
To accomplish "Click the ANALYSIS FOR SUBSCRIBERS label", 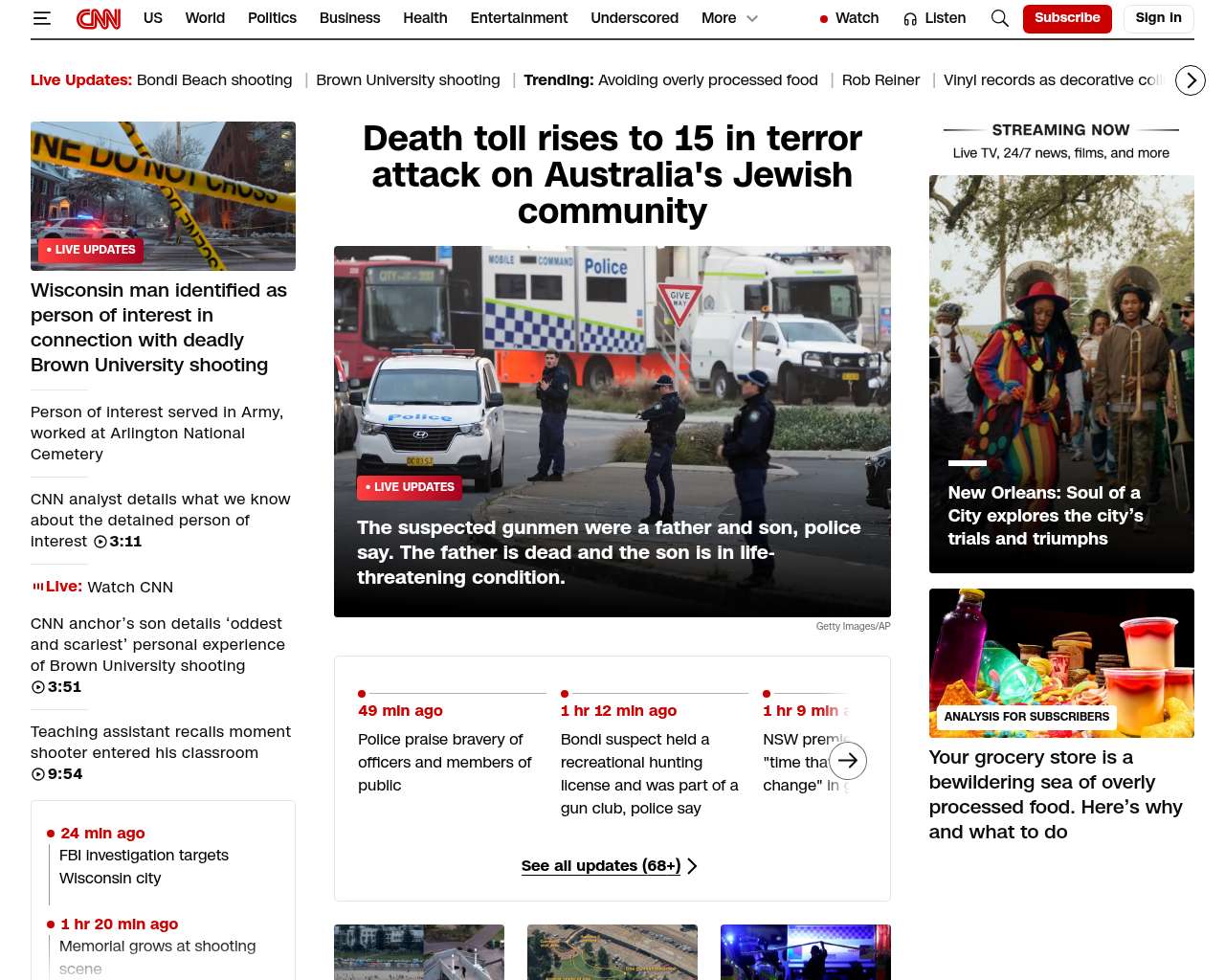I will point(1027,717).
